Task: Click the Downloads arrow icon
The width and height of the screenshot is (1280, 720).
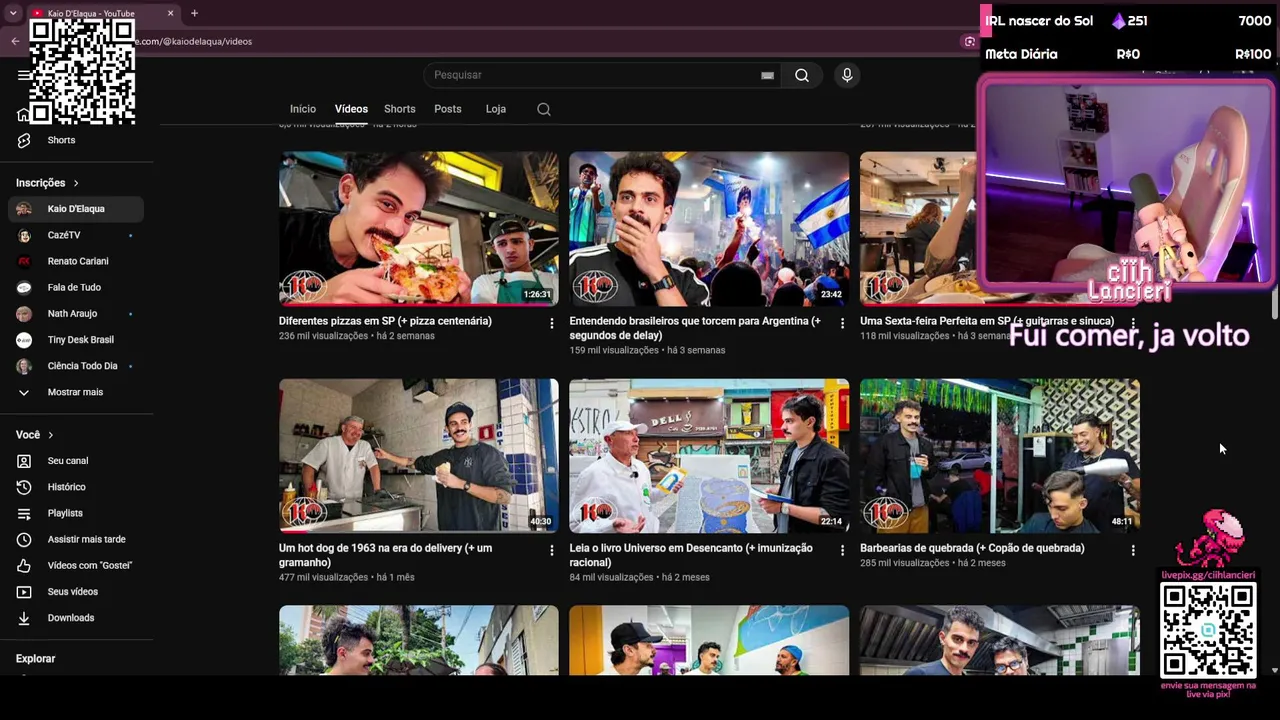Action: pos(24,618)
